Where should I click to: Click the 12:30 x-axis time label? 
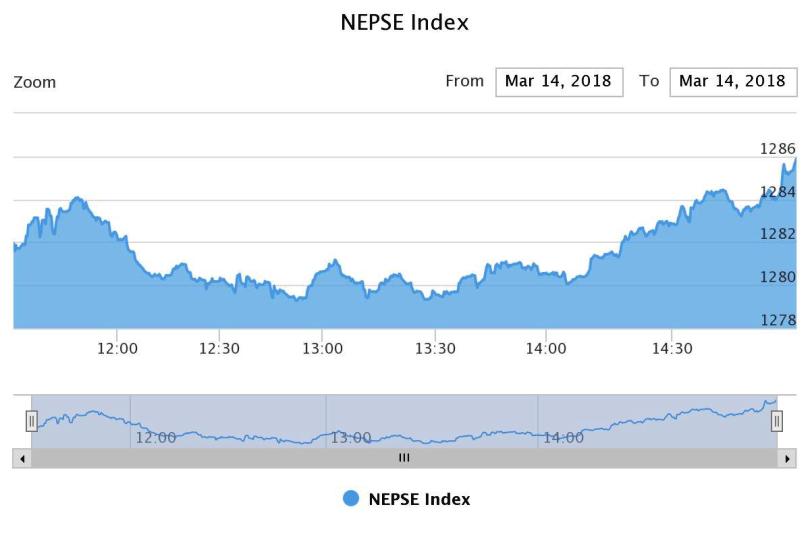(x=219, y=349)
